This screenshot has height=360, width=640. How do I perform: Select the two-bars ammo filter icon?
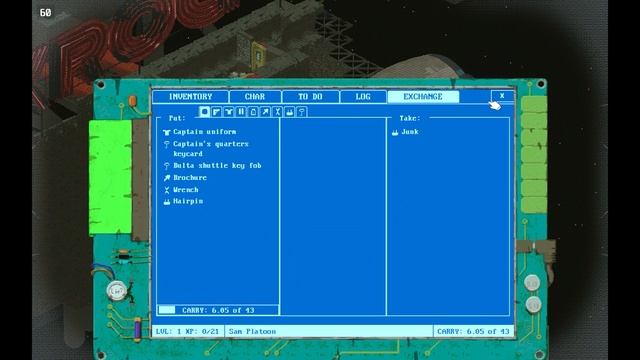[241, 111]
